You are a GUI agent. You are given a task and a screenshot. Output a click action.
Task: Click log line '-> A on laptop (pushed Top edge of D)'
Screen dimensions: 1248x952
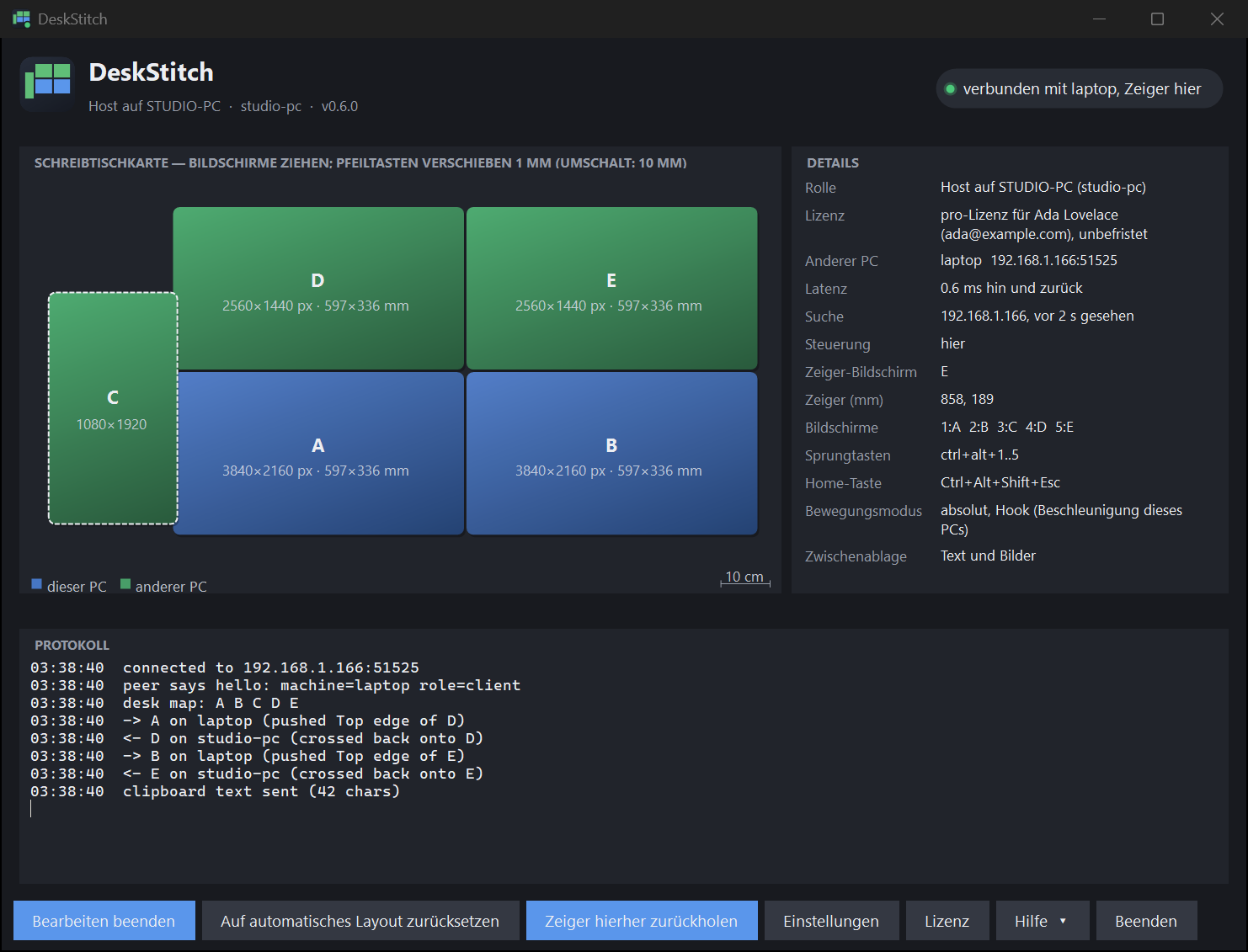pos(294,721)
